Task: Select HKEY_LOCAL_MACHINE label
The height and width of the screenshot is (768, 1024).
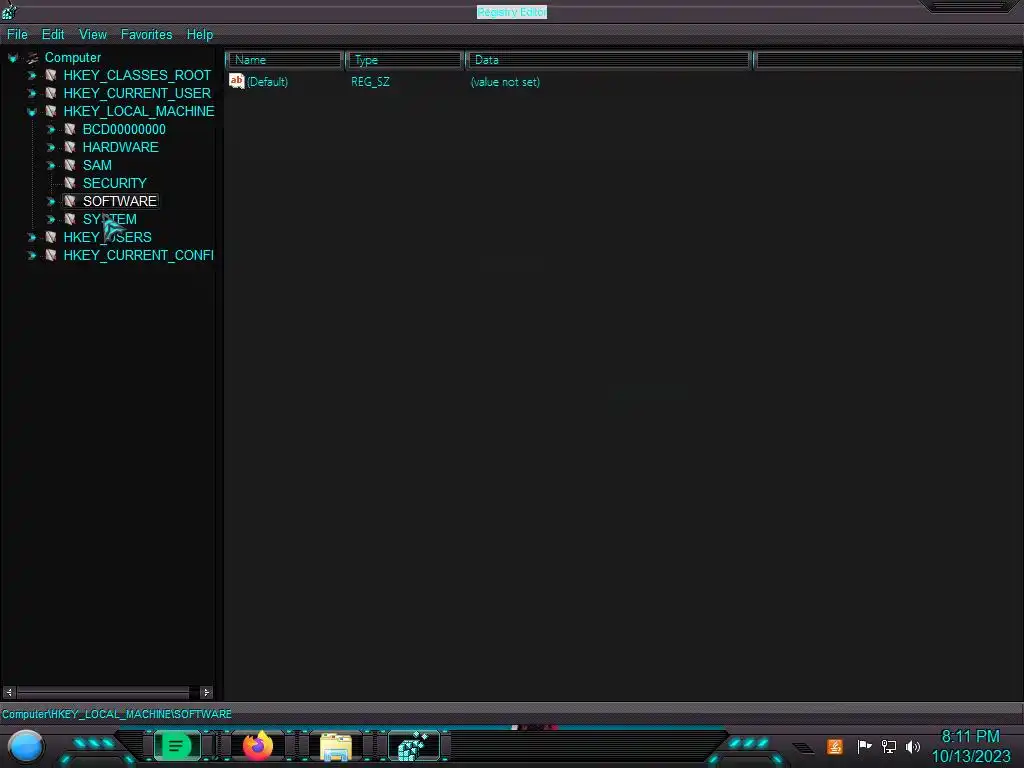Action: click(139, 111)
